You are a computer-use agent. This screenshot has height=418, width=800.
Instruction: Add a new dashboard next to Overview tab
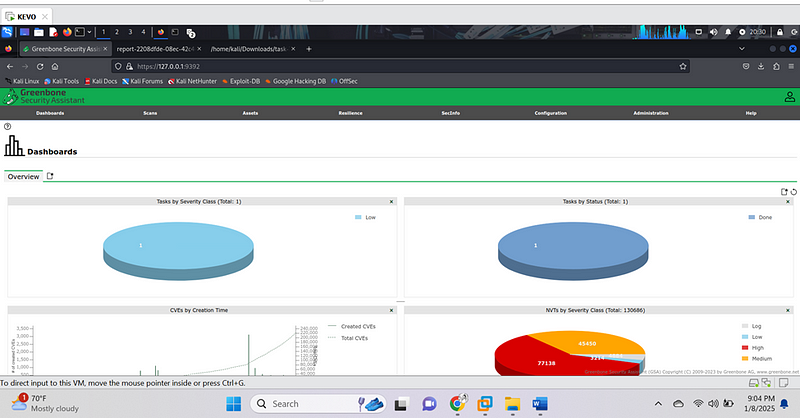(49, 176)
